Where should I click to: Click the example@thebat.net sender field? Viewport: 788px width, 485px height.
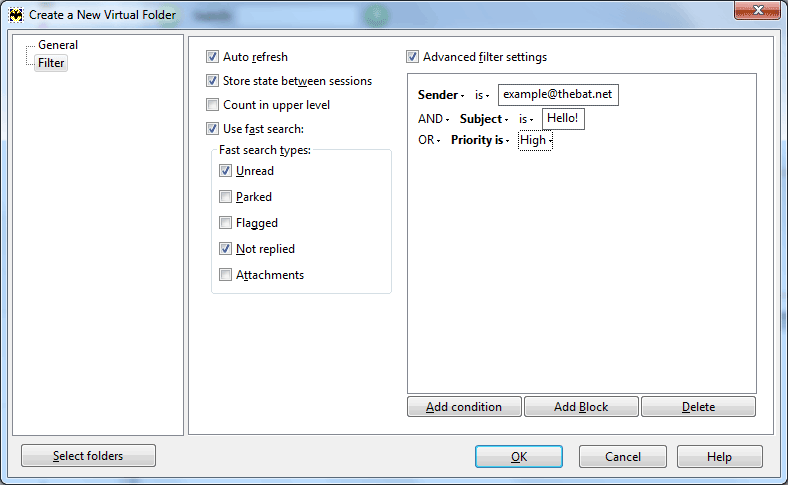coord(558,95)
